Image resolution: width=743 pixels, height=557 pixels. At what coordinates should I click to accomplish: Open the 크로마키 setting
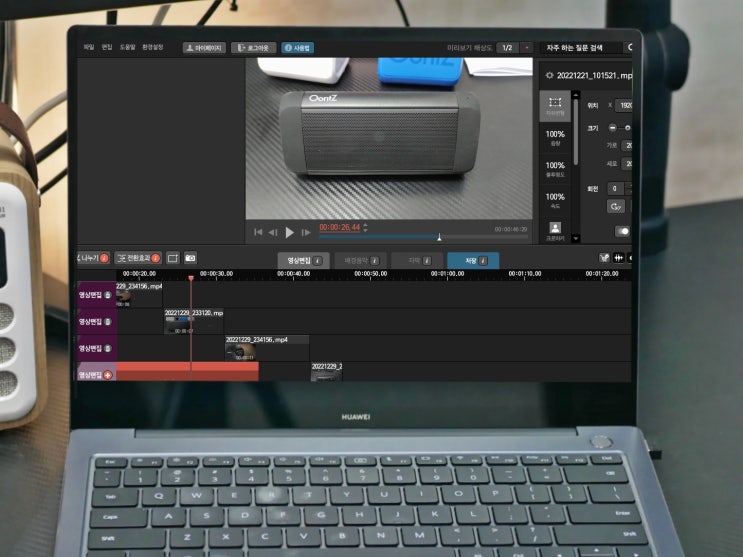[555, 231]
